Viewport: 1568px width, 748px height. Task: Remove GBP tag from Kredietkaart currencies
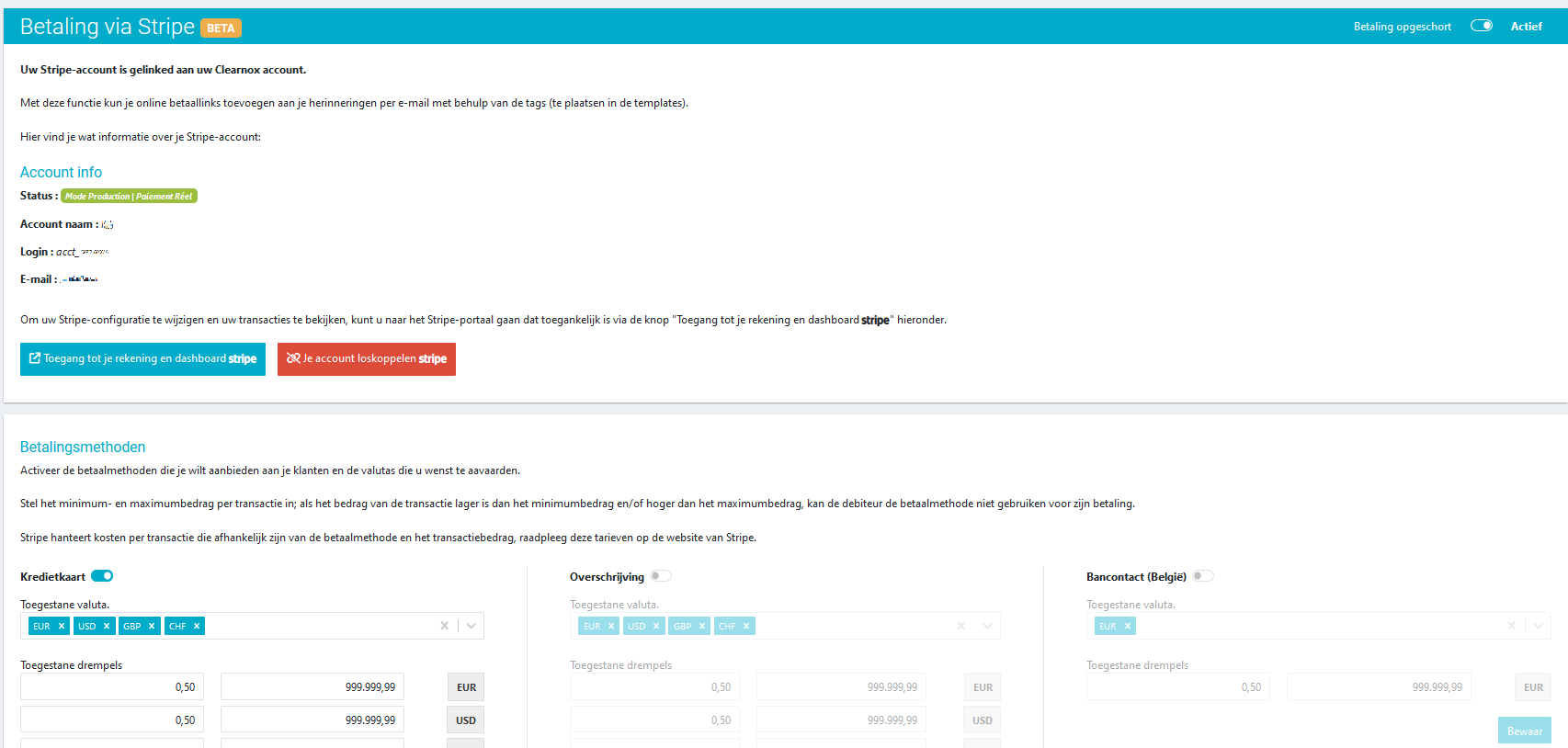pos(152,626)
